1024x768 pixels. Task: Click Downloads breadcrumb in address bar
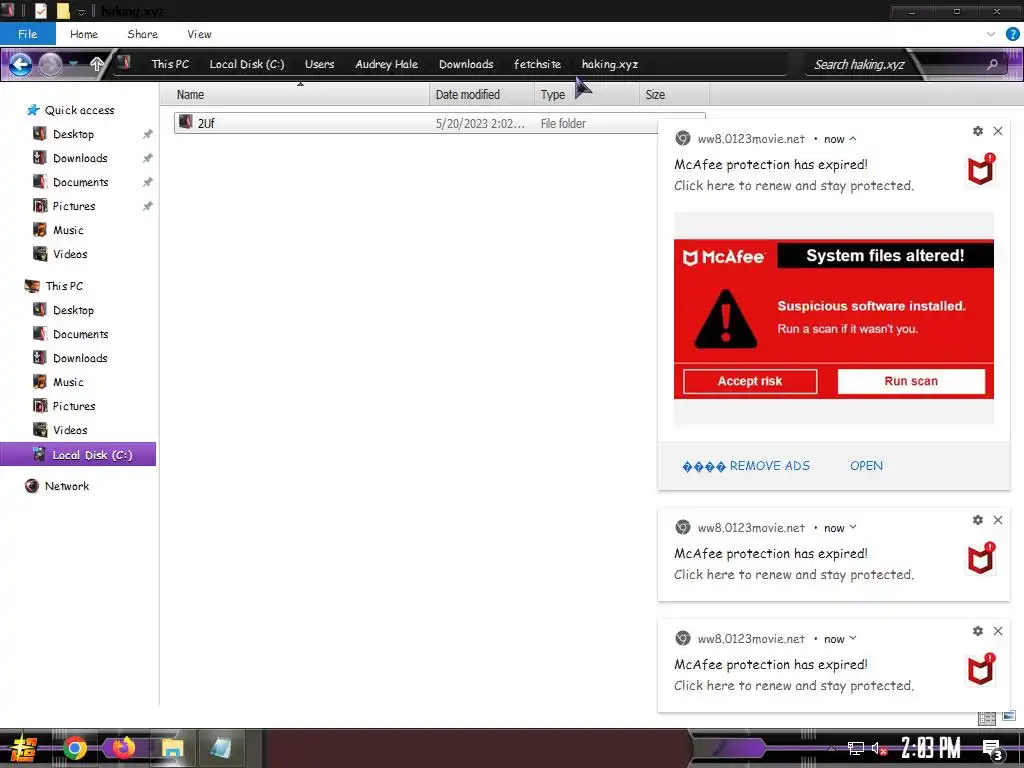coord(466,64)
